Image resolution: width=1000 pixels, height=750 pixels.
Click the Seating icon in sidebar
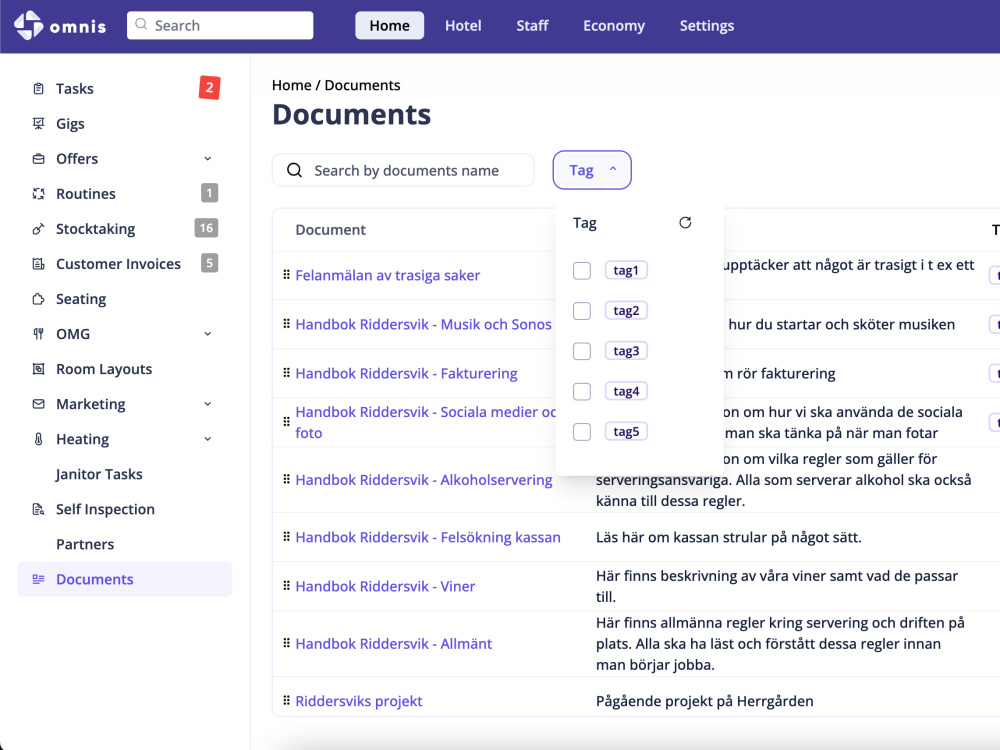click(38, 299)
